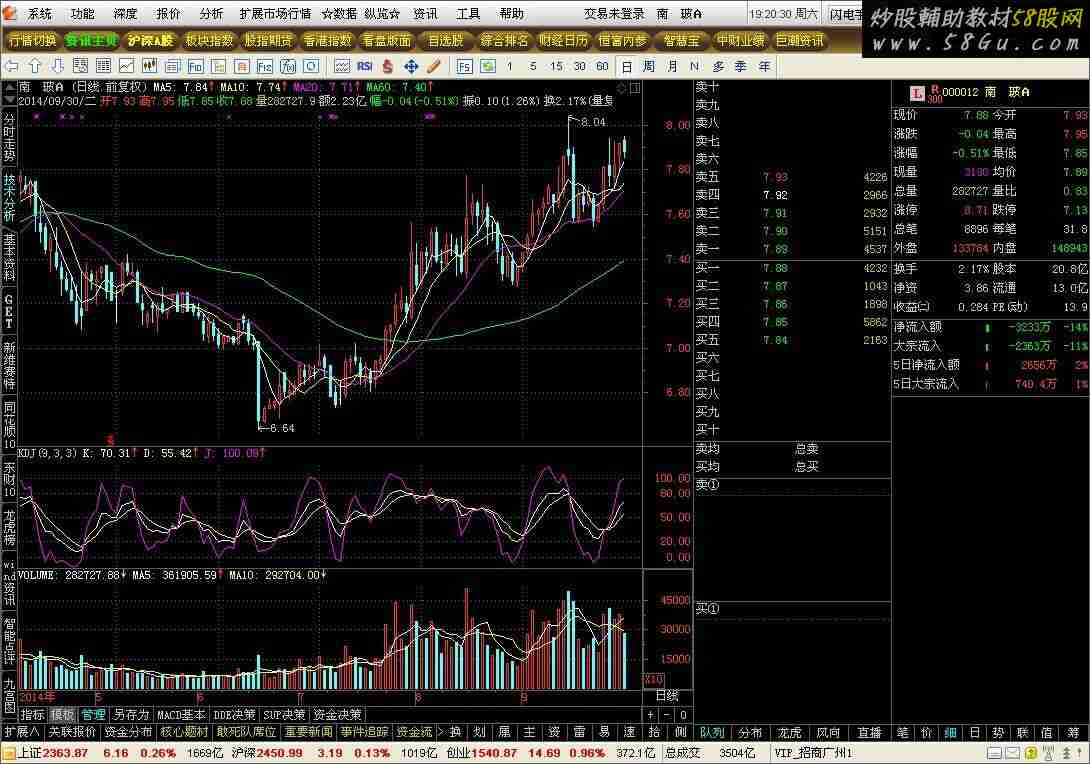The height and width of the screenshot is (764, 1090).
Task: Expand more tabs with the > arrow
Action: (439, 732)
